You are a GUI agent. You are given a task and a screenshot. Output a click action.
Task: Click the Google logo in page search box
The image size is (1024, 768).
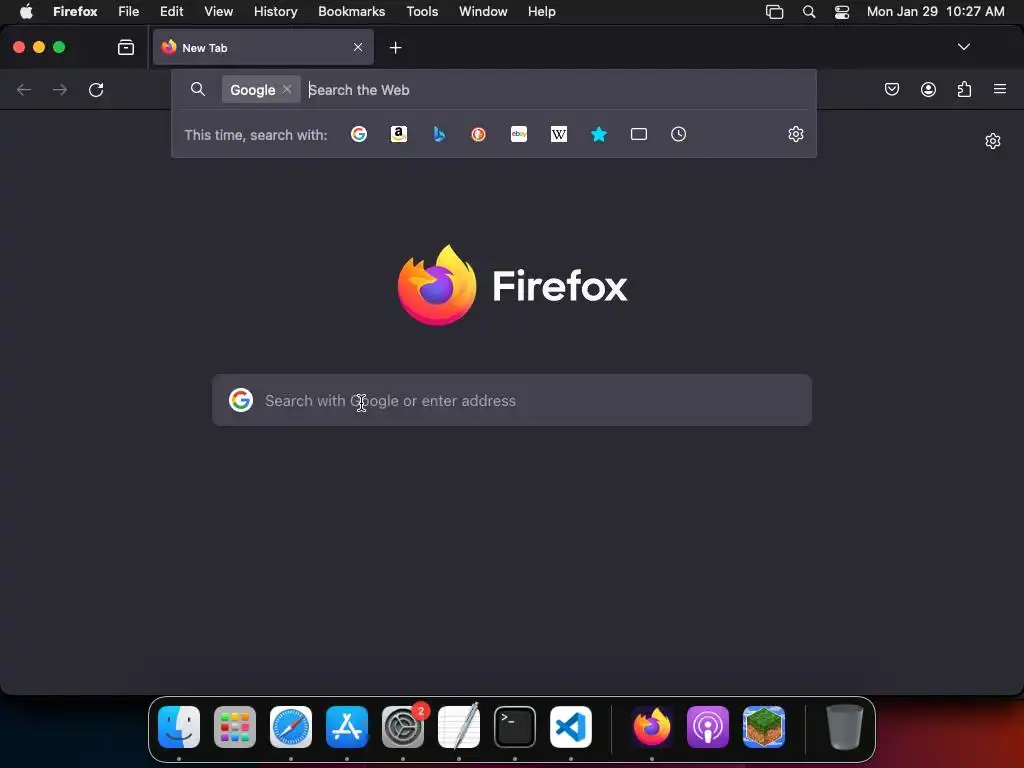click(x=241, y=400)
